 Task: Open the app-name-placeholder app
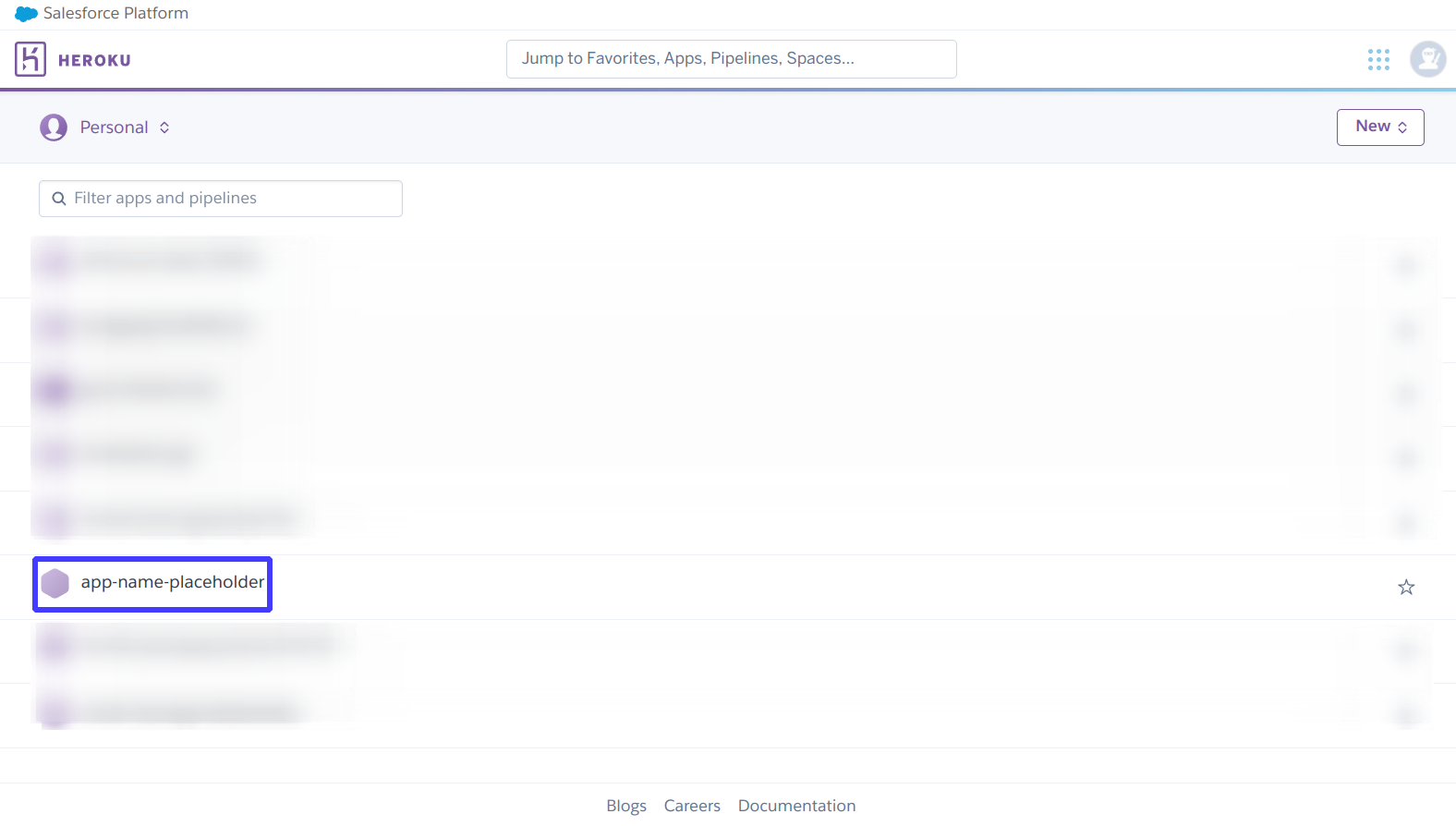pyautogui.click(x=173, y=582)
